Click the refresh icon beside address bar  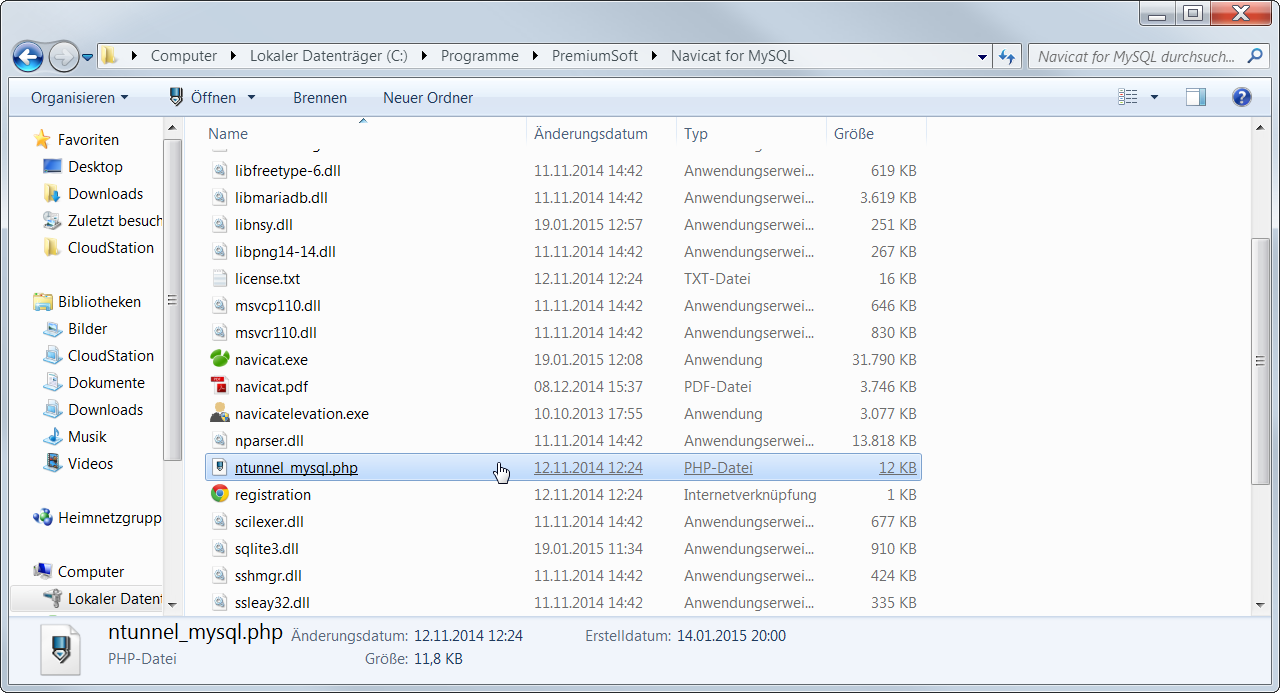click(1007, 57)
